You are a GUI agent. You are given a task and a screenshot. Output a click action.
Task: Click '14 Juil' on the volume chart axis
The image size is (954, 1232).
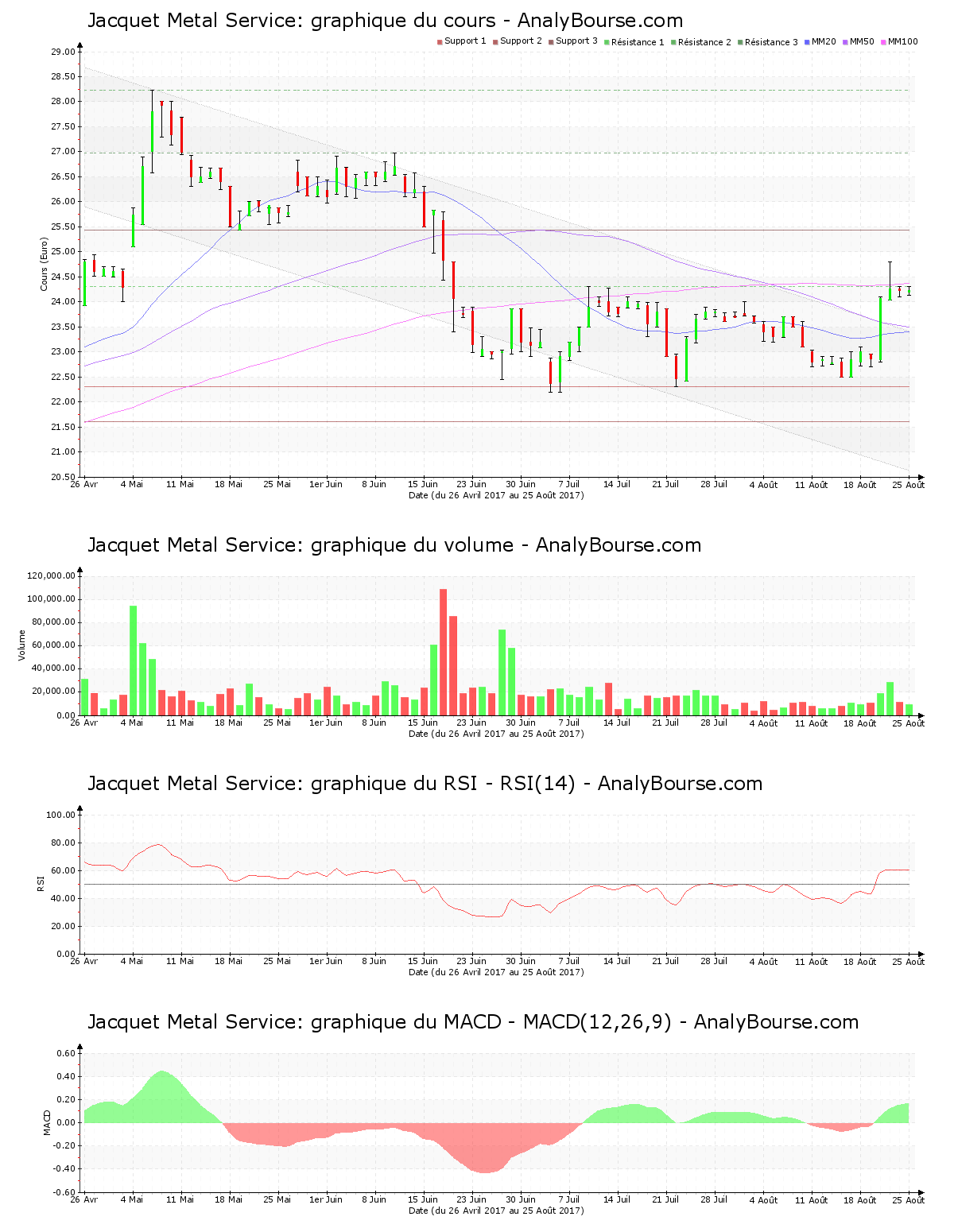click(x=617, y=723)
